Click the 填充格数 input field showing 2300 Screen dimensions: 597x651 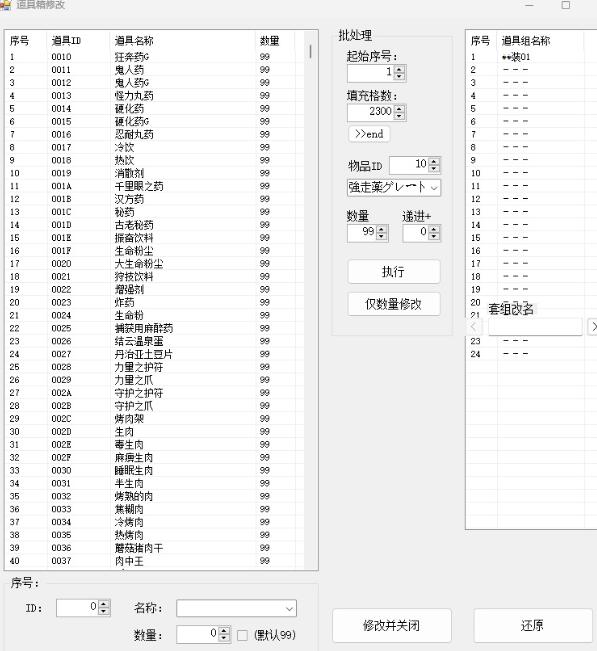[371, 112]
